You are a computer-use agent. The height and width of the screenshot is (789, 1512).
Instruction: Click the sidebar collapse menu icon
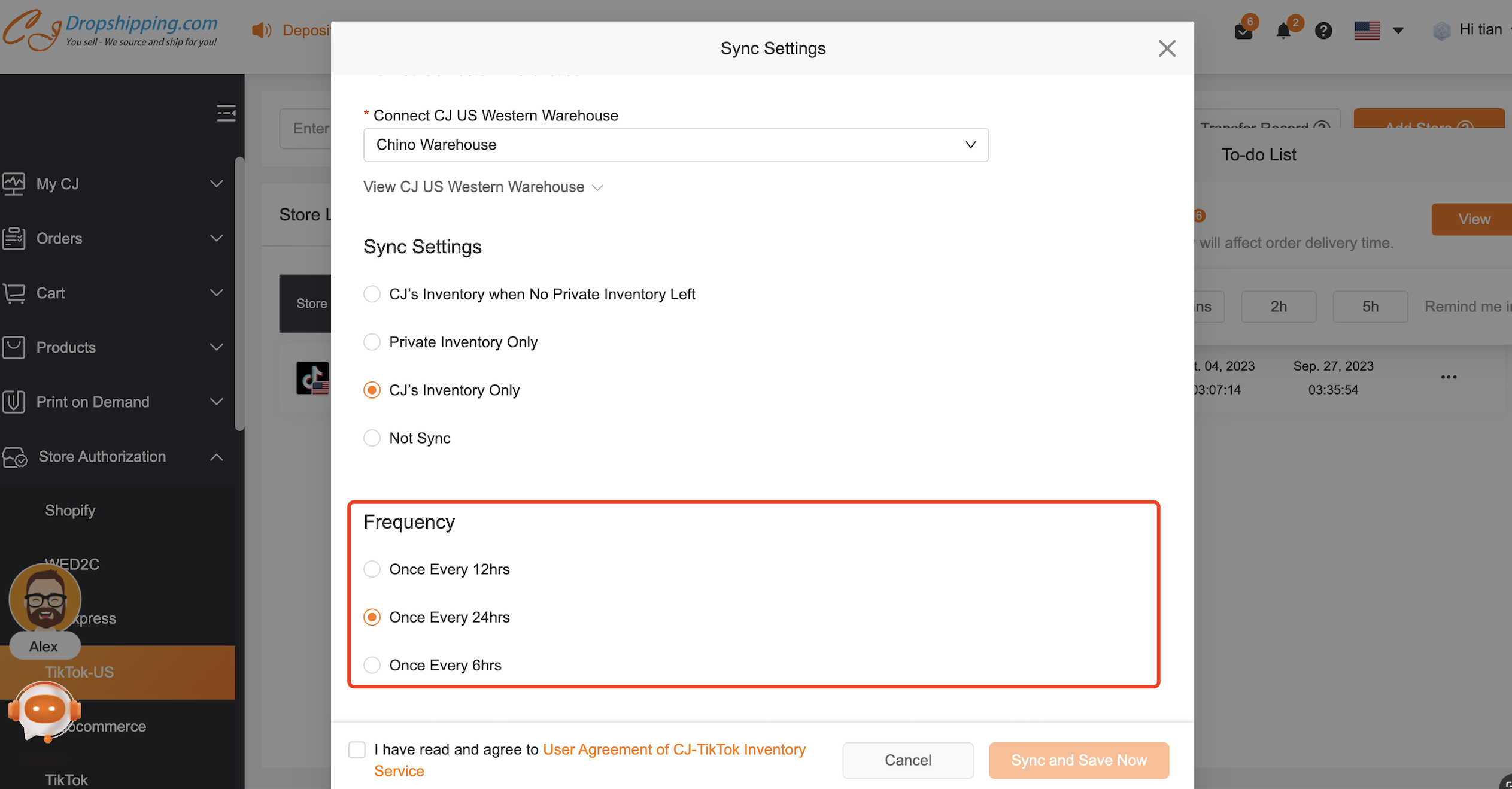226,113
